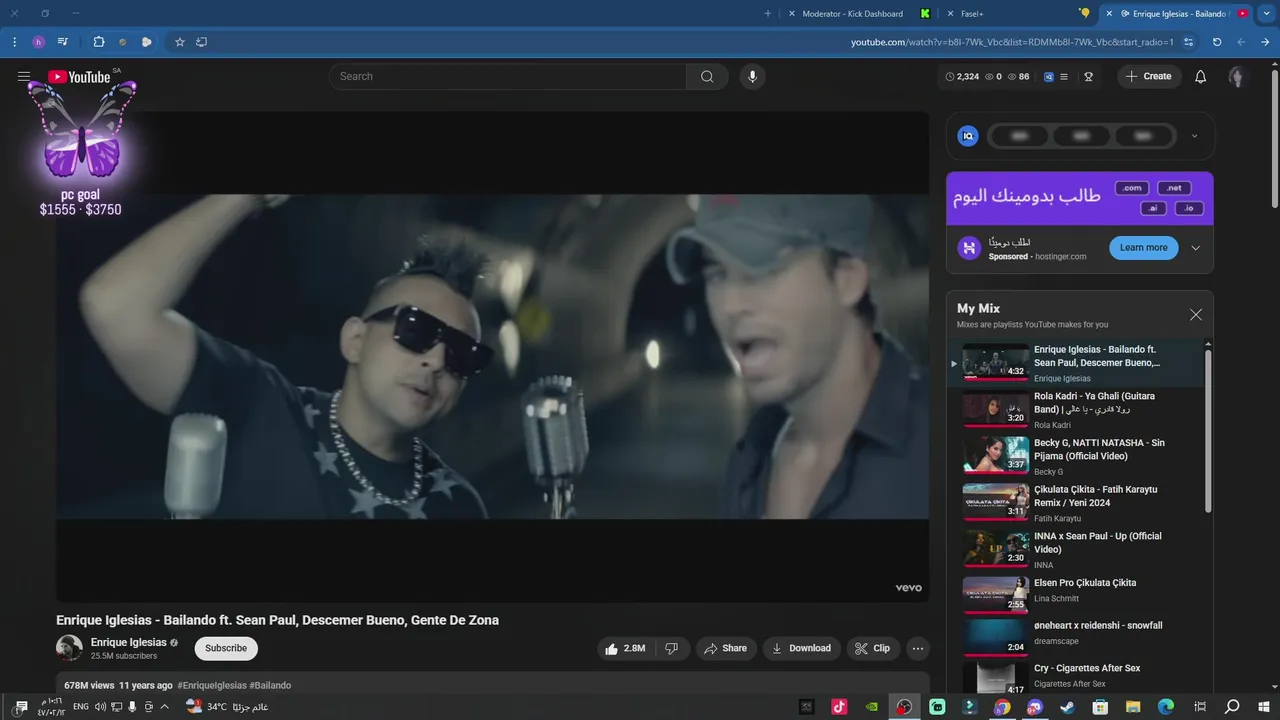This screenshot has width=1280, height=720.
Task: Open the media controls playlist icon
Action: 63,42
